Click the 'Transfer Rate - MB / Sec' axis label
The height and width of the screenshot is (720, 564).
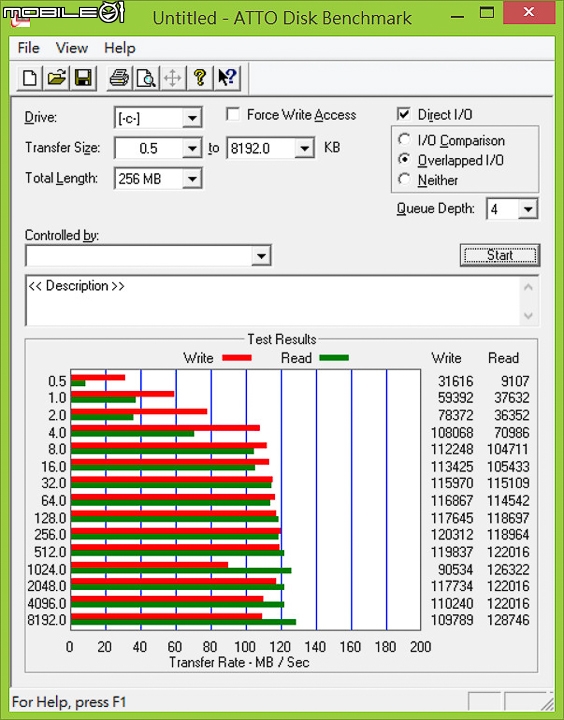(x=239, y=662)
